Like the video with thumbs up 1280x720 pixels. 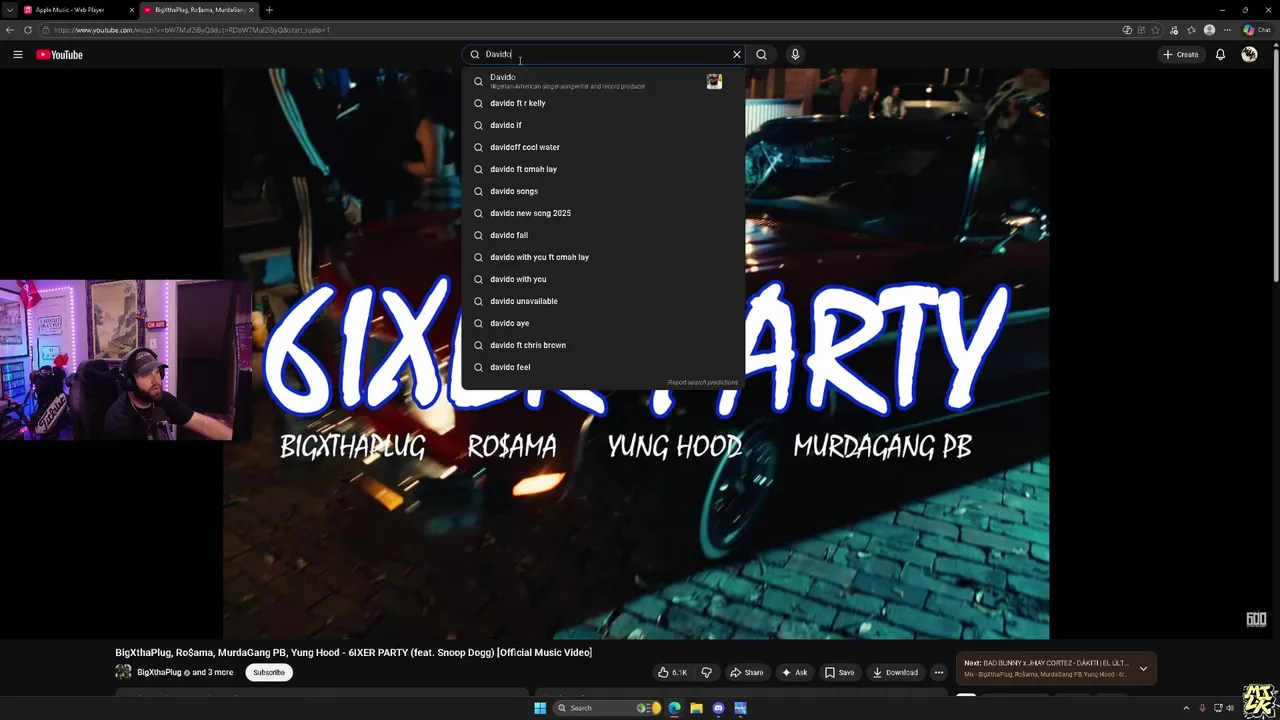672,672
